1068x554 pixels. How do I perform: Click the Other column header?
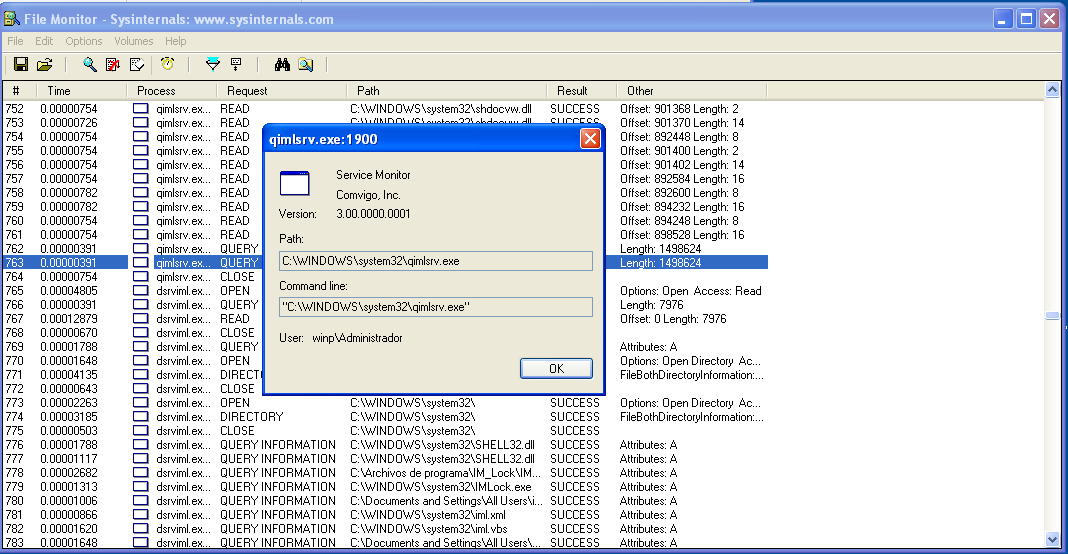tap(692, 91)
